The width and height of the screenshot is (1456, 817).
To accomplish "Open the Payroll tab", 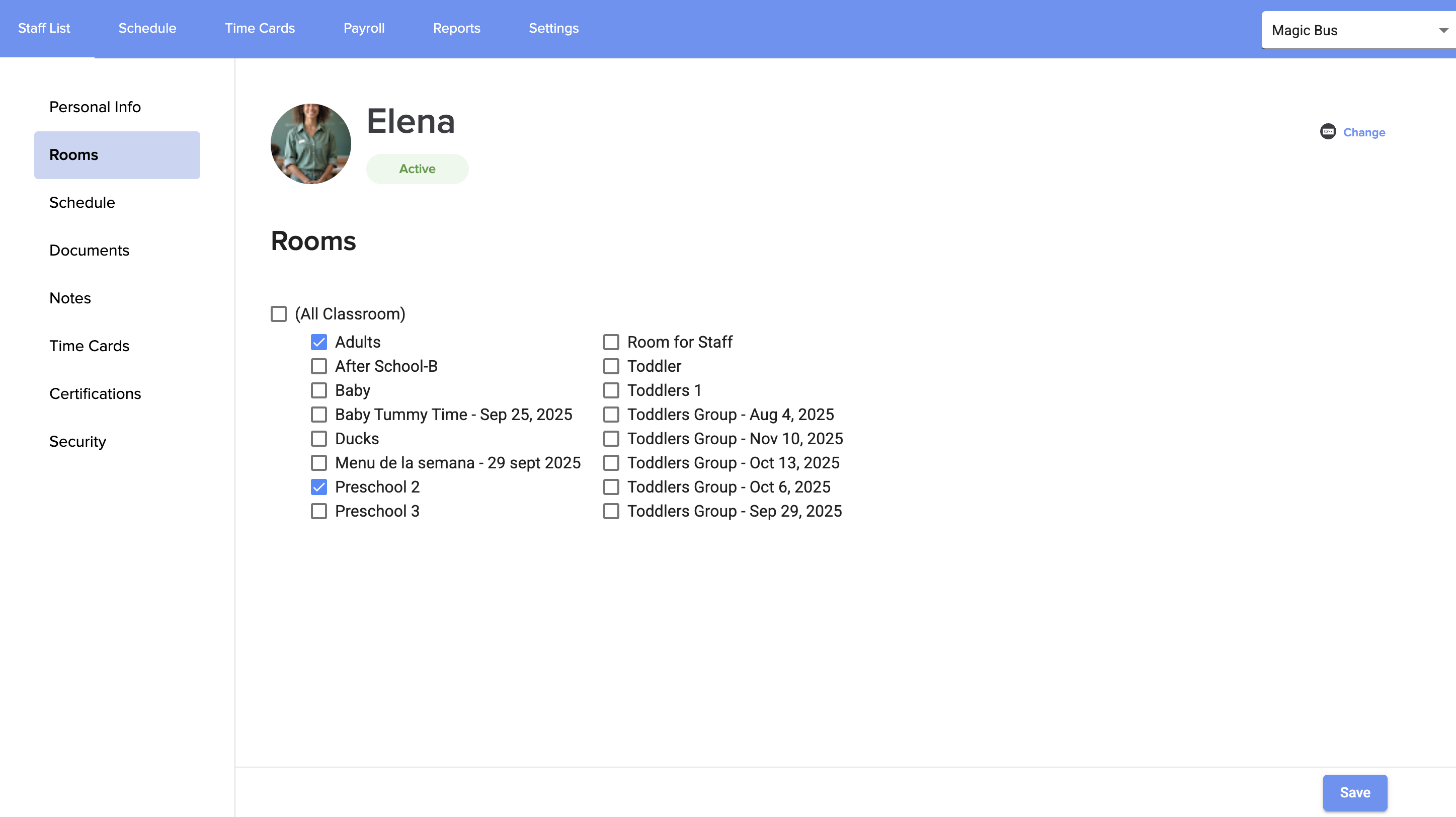I will (363, 28).
